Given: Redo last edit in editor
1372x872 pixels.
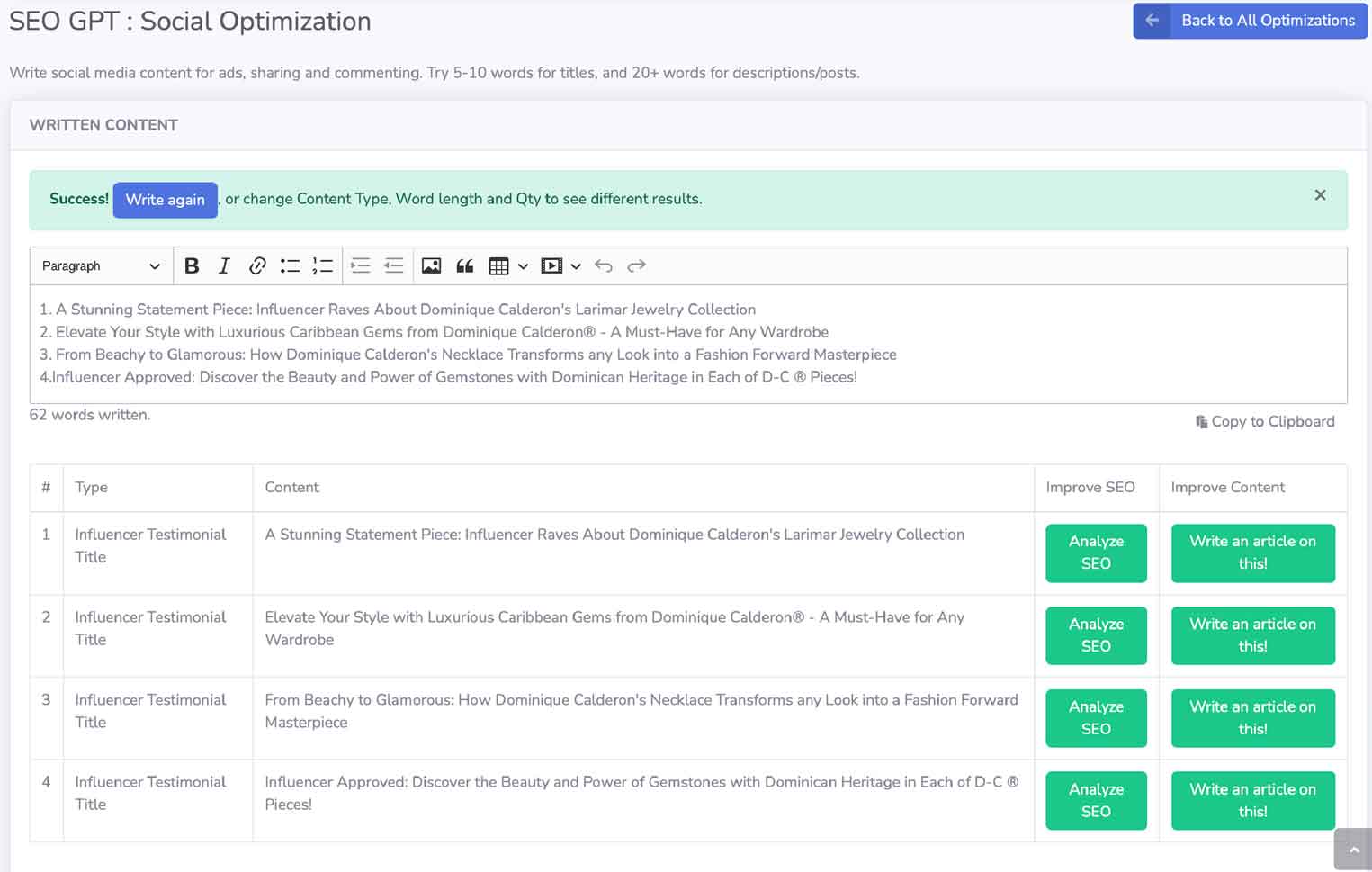Looking at the screenshot, I should click(637, 265).
